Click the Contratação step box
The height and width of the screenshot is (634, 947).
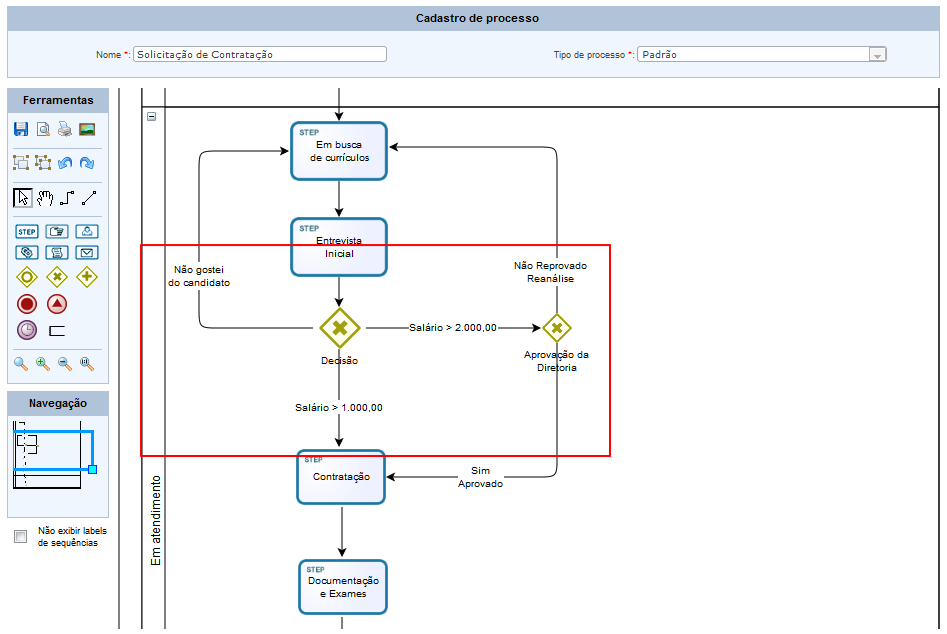(341, 477)
